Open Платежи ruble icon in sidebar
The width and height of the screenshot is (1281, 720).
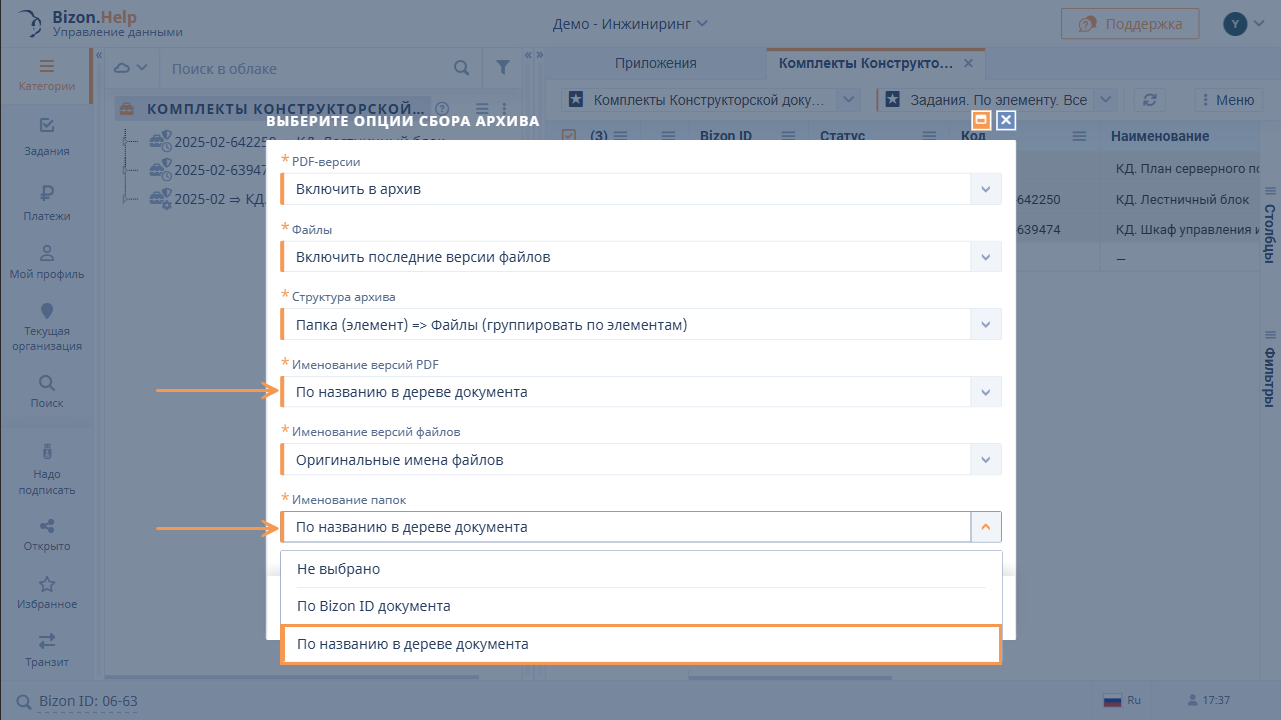(x=47, y=194)
